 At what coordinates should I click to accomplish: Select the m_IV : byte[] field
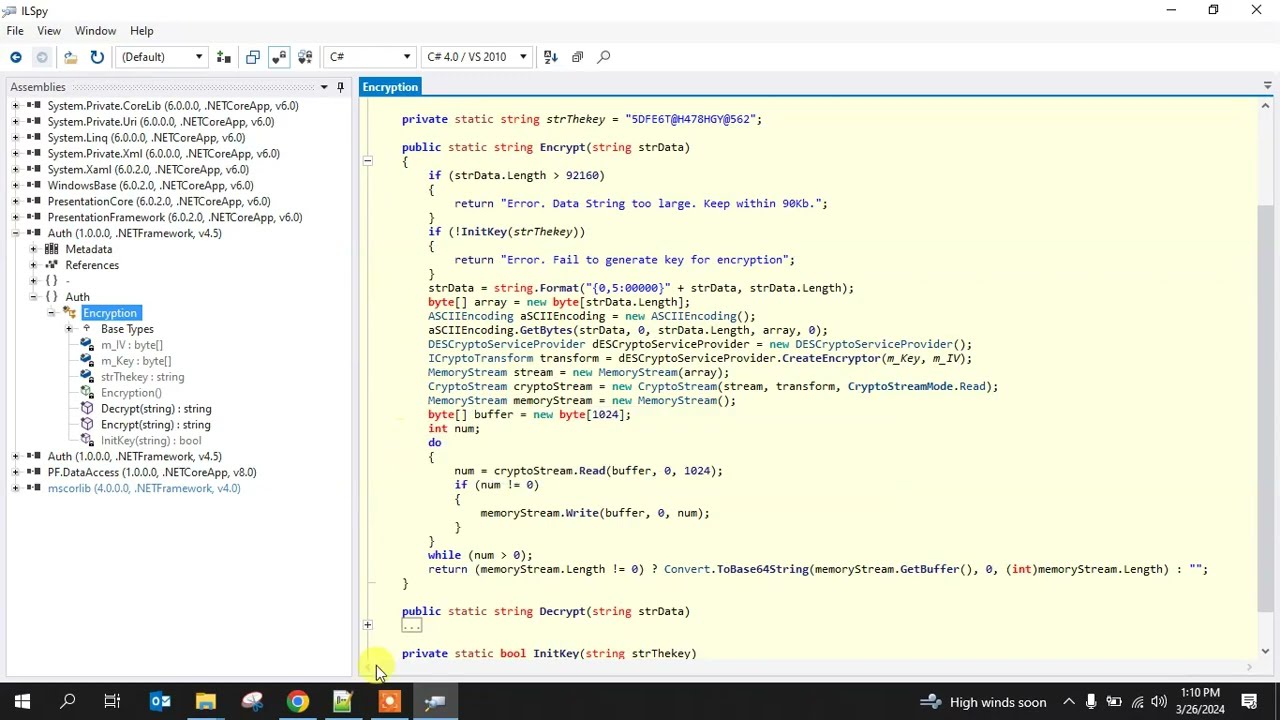click(x=131, y=345)
